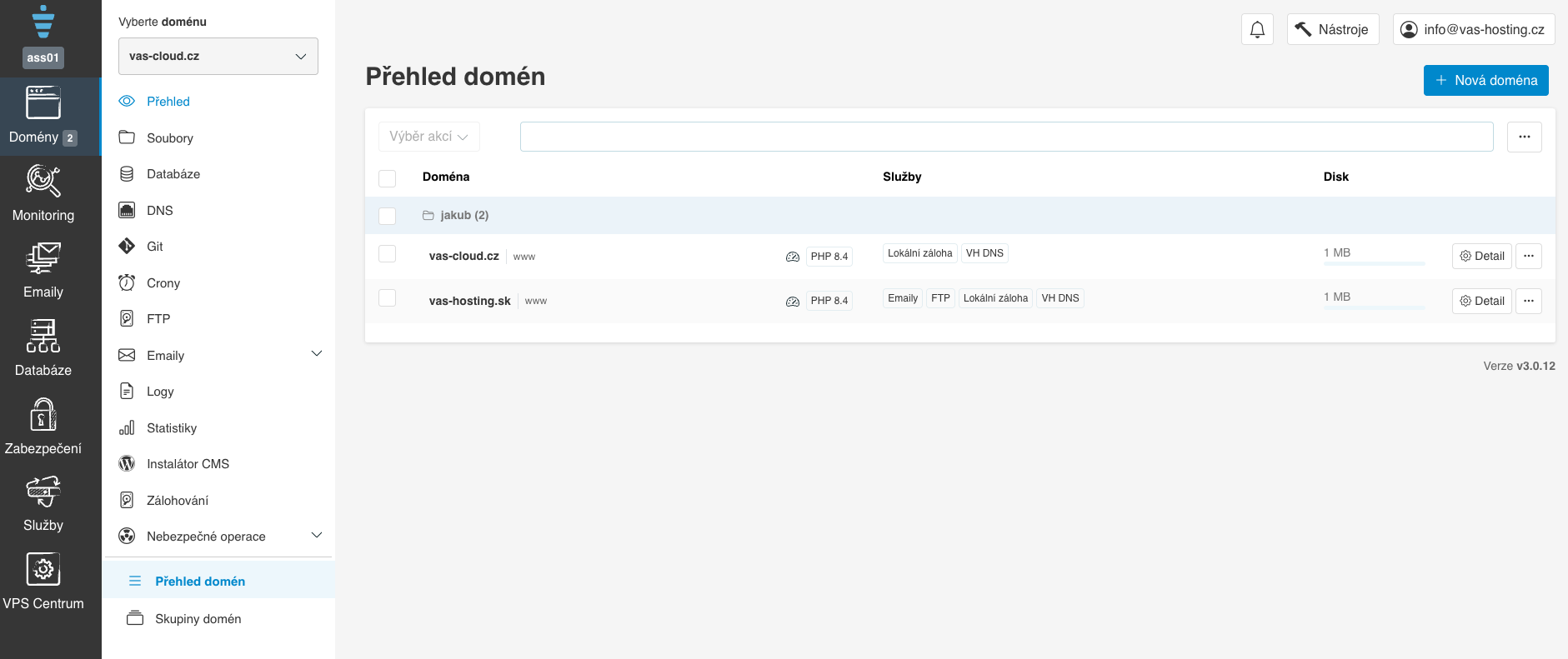Open the Výběr akcí dropdown
Image resolution: width=1568 pixels, height=659 pixels.
(x=428, y=137)
